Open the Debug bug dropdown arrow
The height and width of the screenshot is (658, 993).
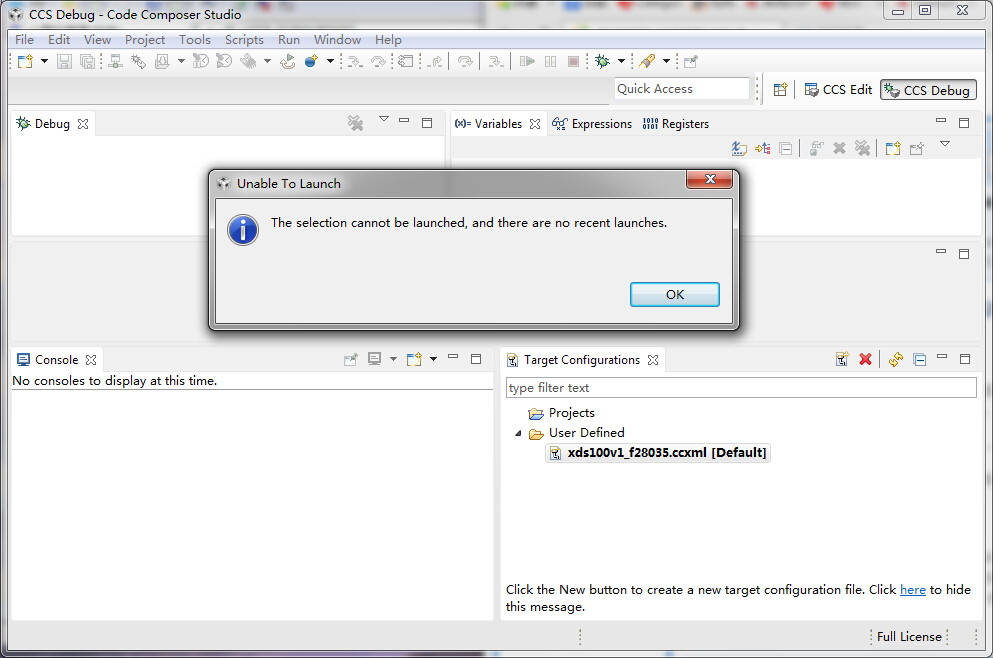click(621, 61)
